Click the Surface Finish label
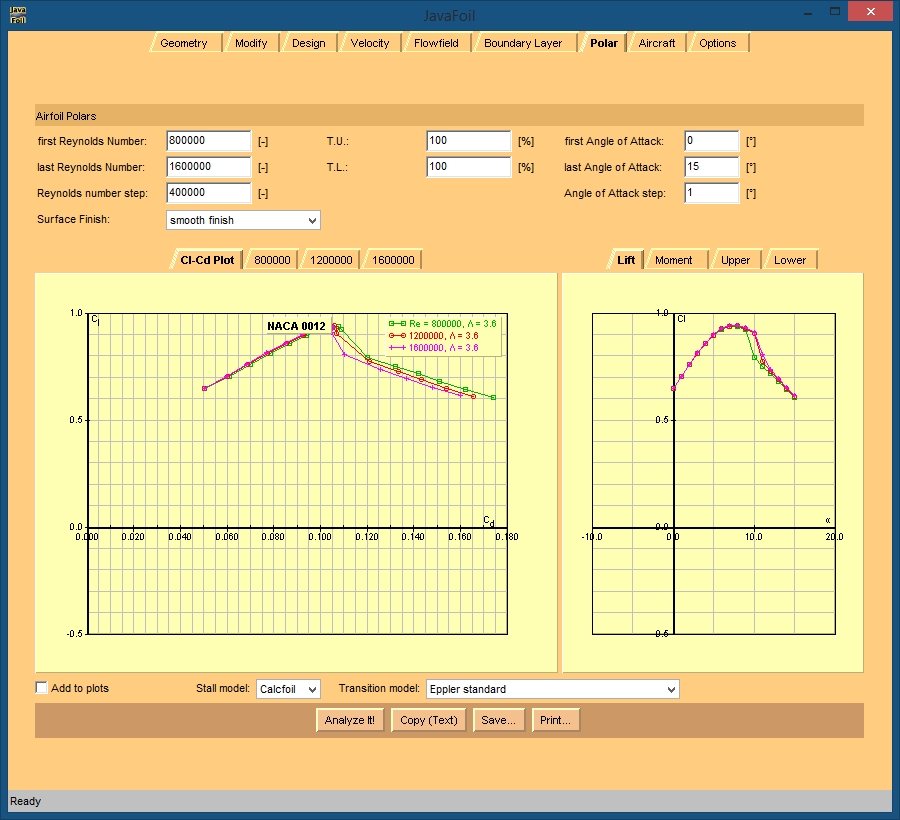Image resolution: width=900 pixels, height=820 pixels. tap(73, 219)
